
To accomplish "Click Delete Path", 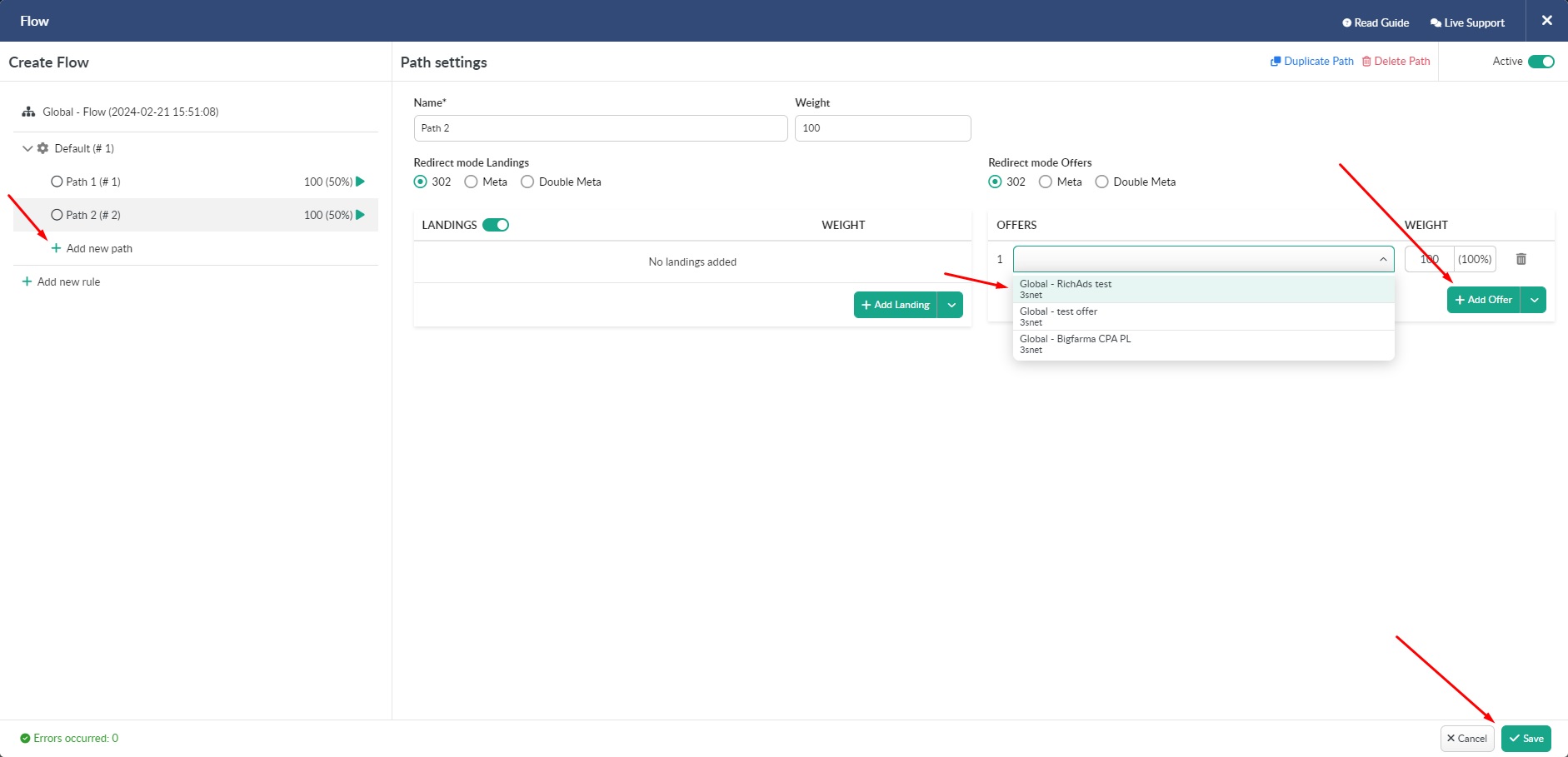I will point(1396,61).
